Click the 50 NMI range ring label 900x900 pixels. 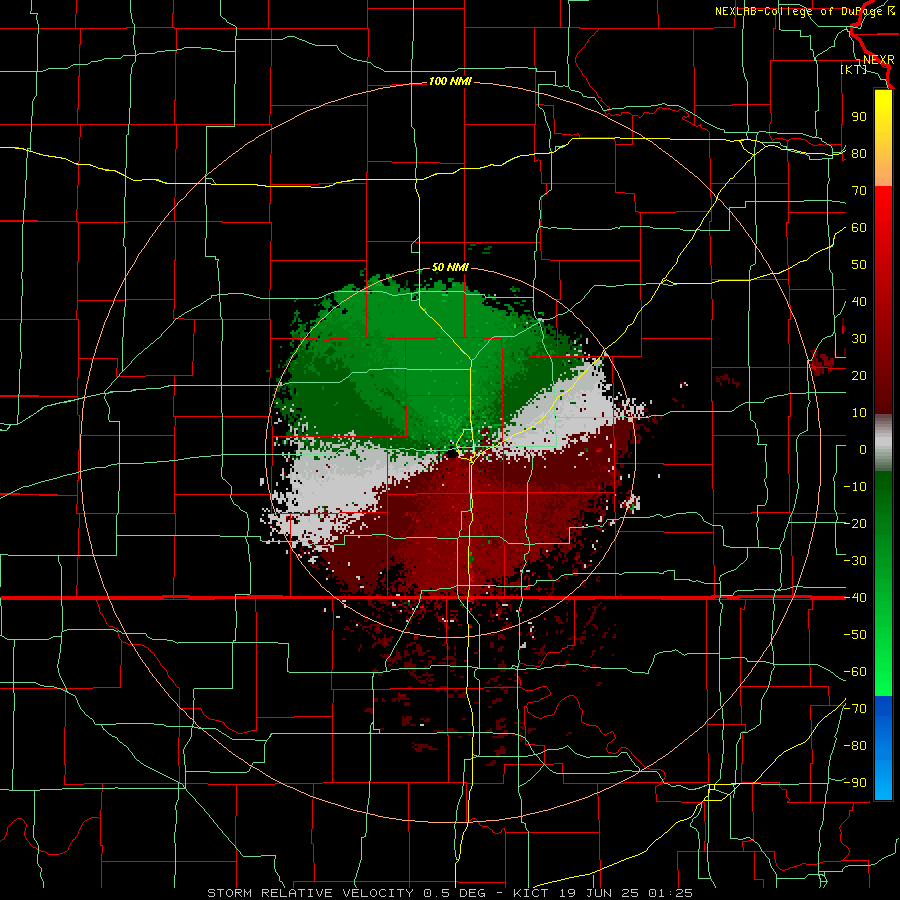coord(450,267)
